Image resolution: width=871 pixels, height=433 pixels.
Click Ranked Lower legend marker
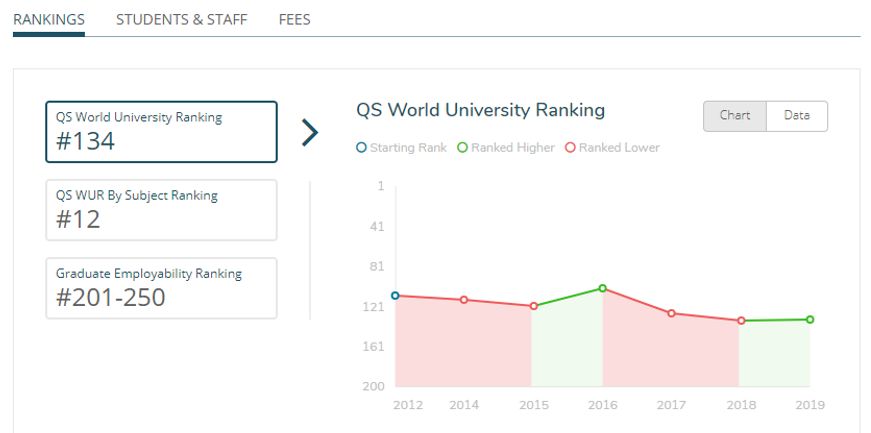[570, 148]
